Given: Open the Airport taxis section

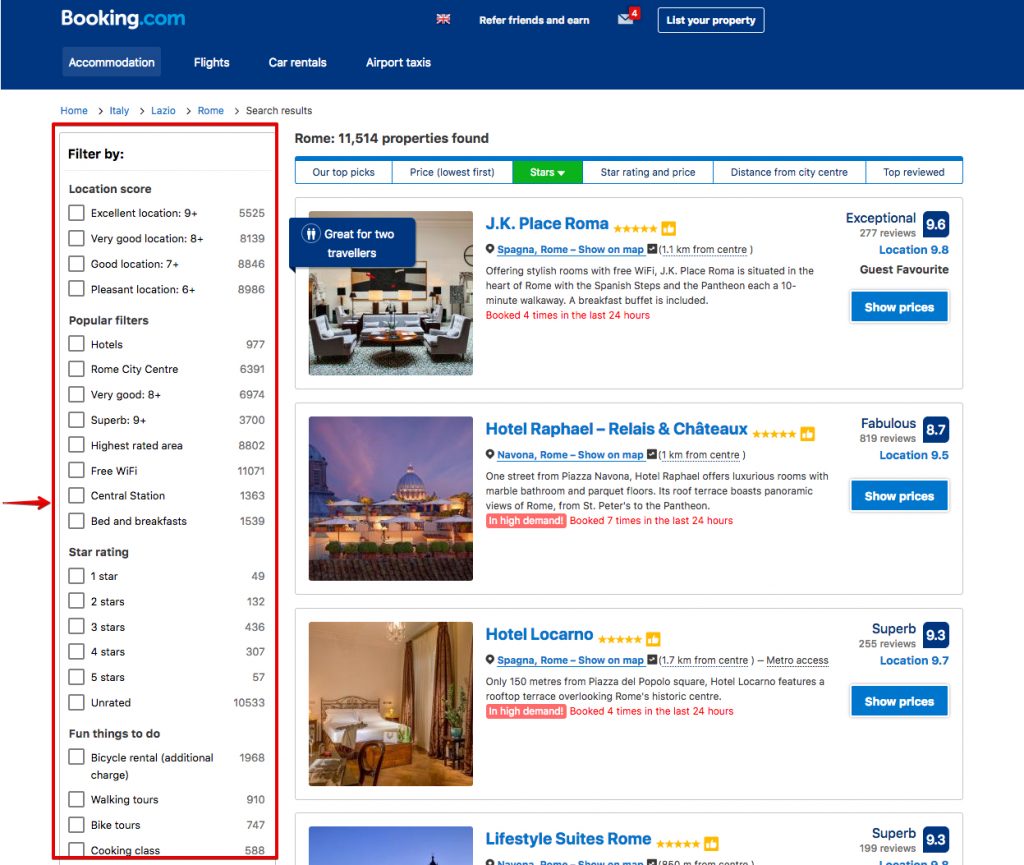Looking at the screenshot, I should coord(398,63).
